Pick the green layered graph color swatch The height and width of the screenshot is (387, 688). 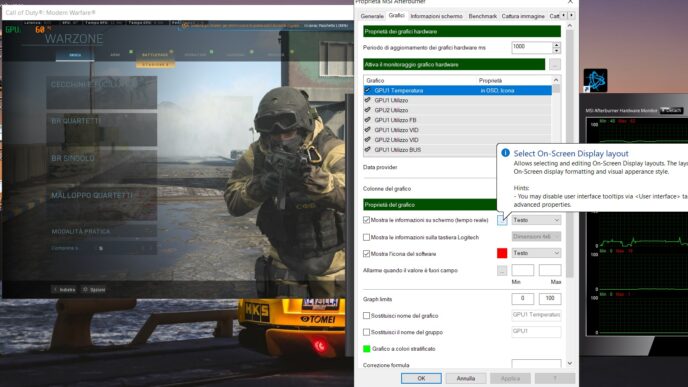coord(367,349)
